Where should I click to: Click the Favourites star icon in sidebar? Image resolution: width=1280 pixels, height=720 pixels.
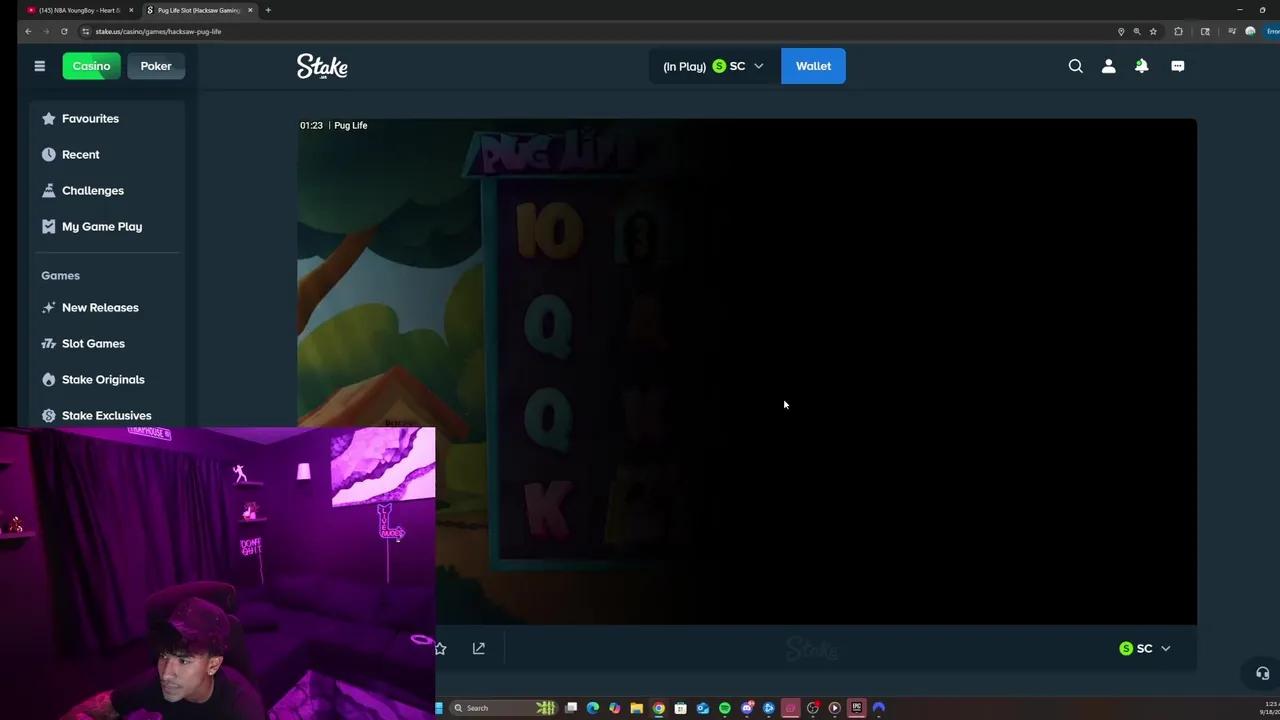48,118
